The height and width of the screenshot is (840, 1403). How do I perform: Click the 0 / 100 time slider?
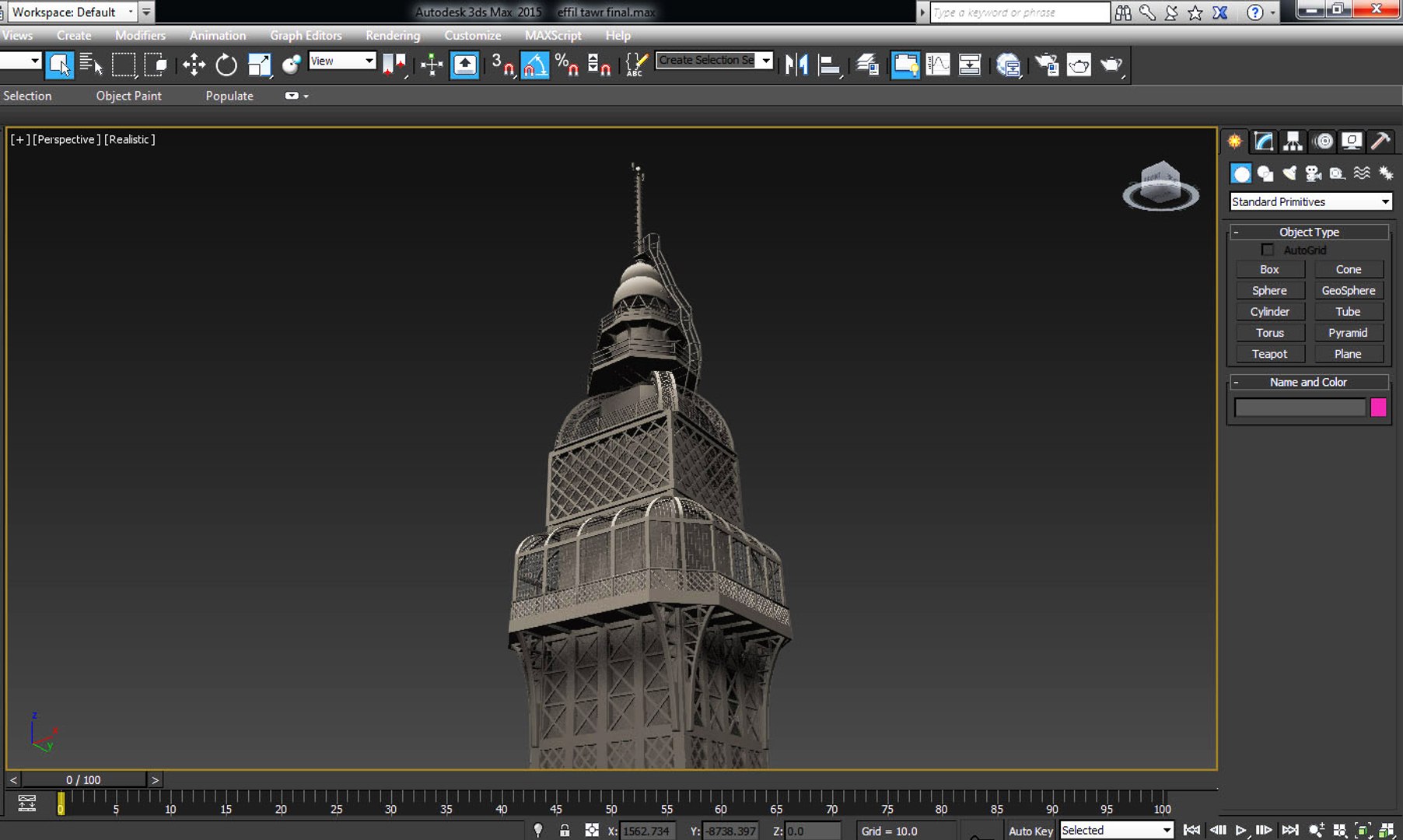(83, 779)
